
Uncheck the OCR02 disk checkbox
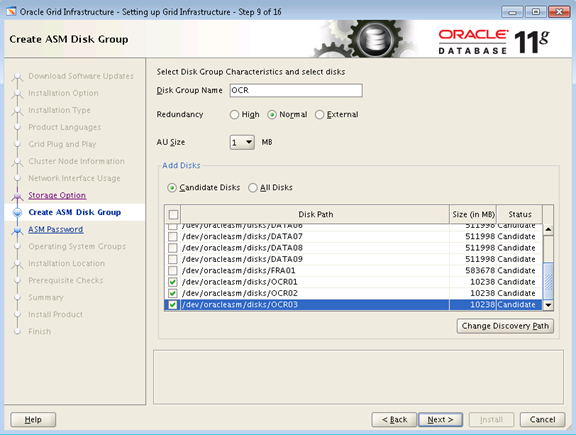coord(173,293)
